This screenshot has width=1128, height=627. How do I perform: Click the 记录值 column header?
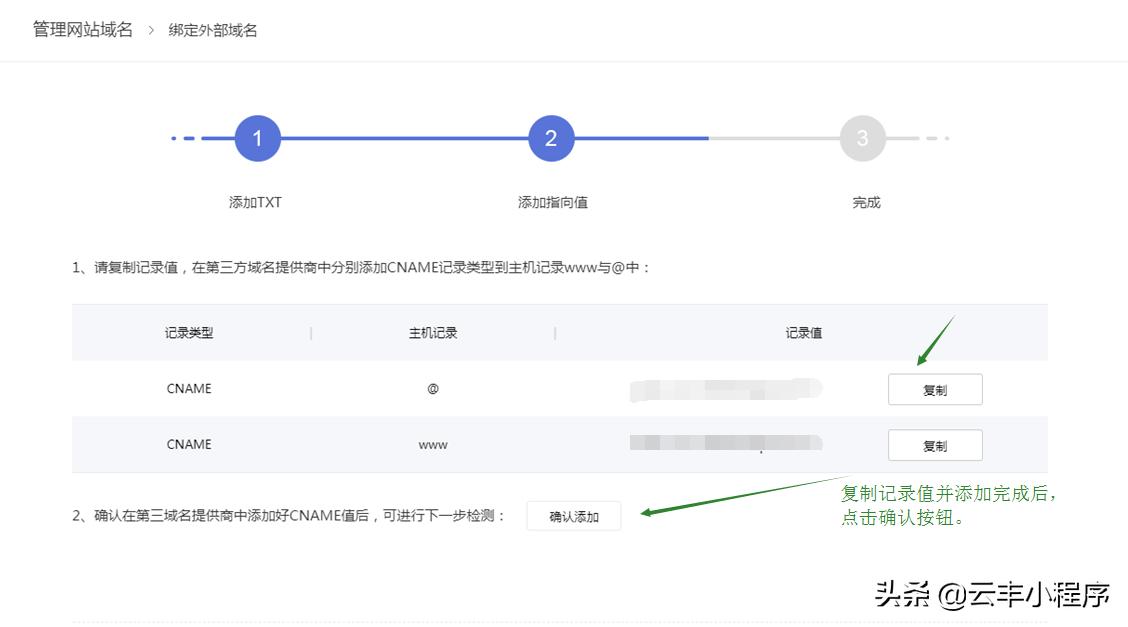(806, 332)
